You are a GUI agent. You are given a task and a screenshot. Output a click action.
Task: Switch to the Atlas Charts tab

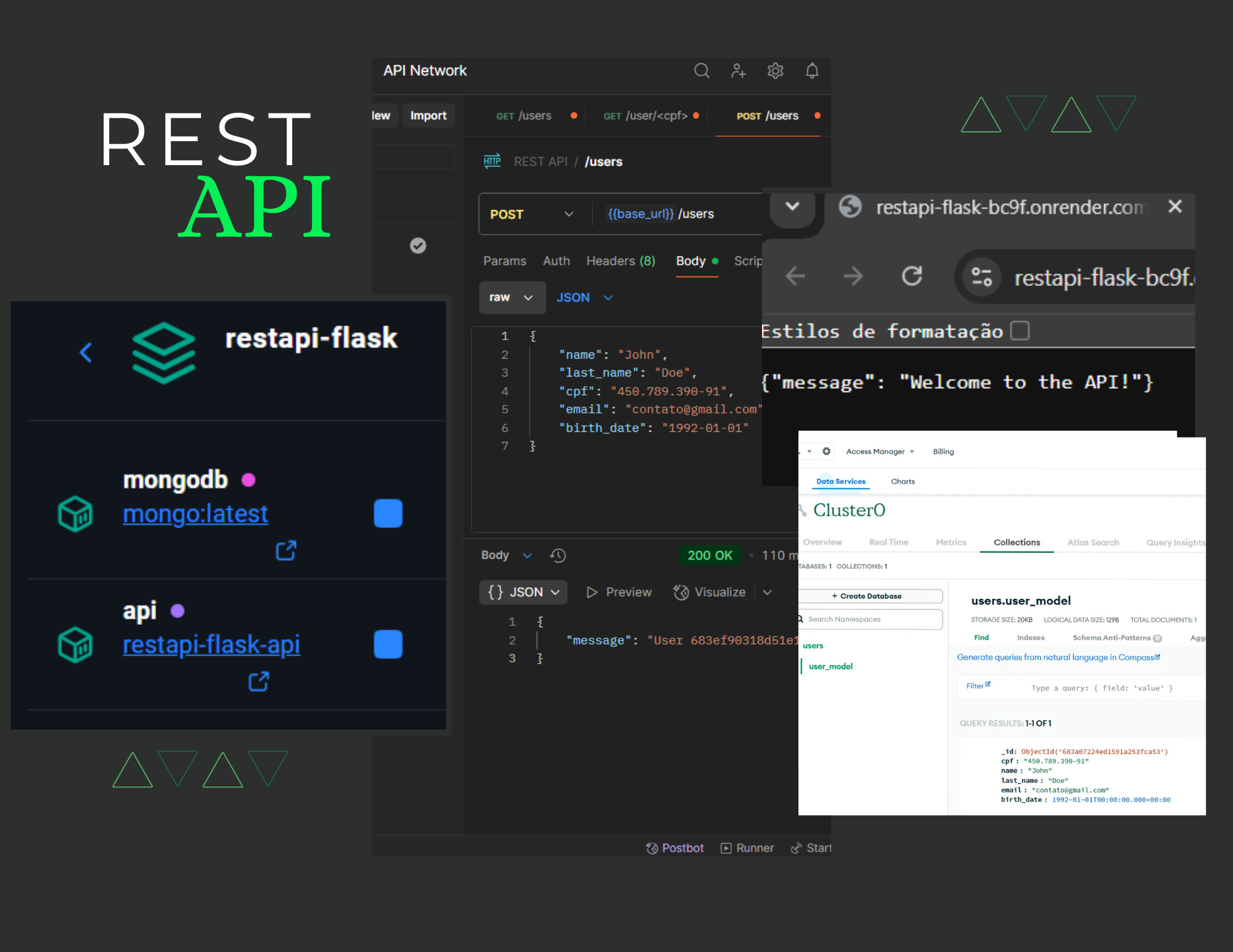pos(903,482)
